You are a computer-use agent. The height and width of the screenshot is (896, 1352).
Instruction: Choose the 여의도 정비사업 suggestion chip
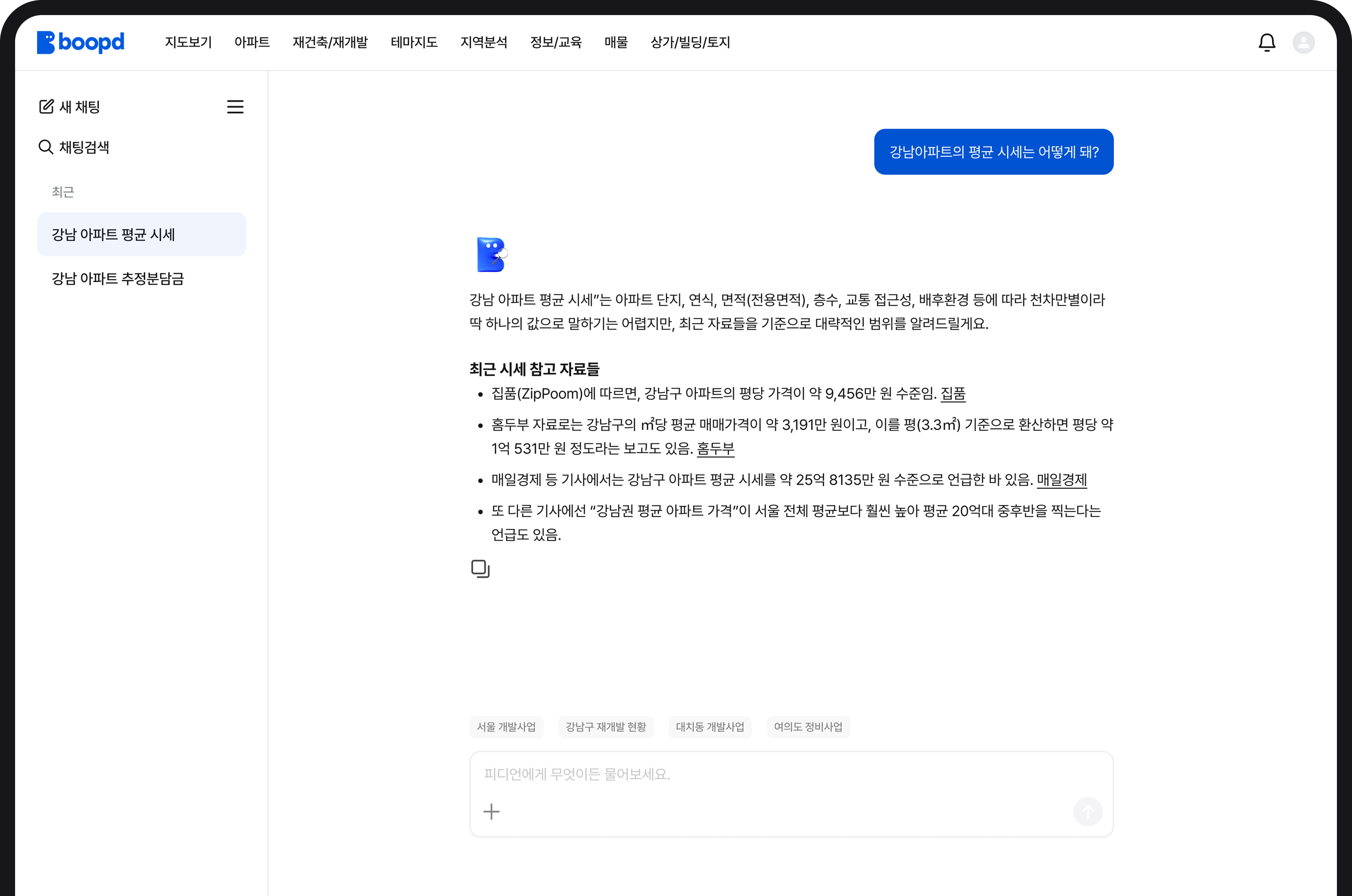tap(808, 727)
